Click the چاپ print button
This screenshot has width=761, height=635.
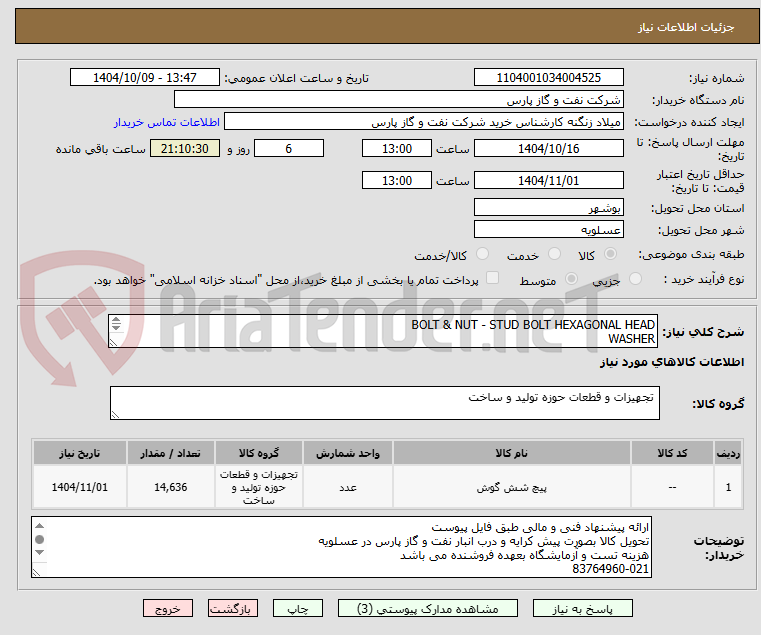[x=298, y=608]
